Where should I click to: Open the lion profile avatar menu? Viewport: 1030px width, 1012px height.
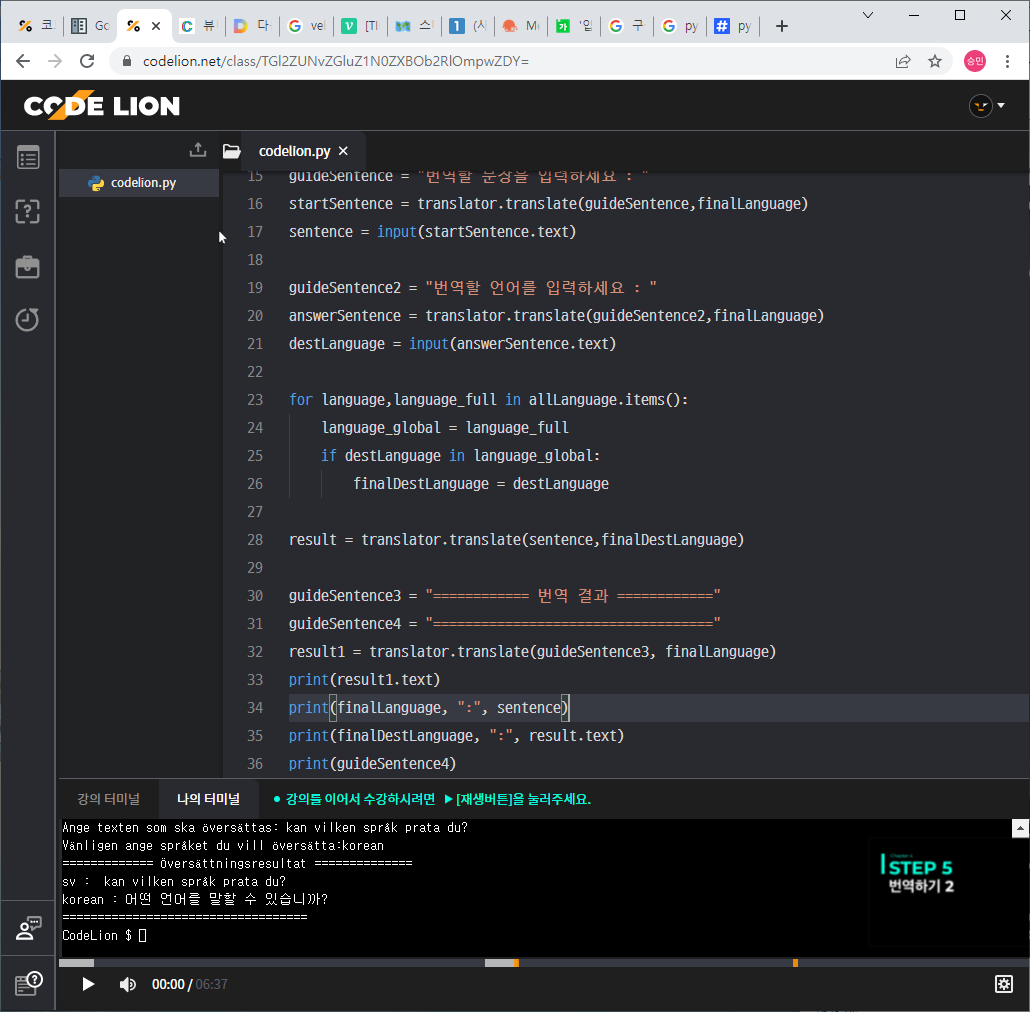pos(986,105)
